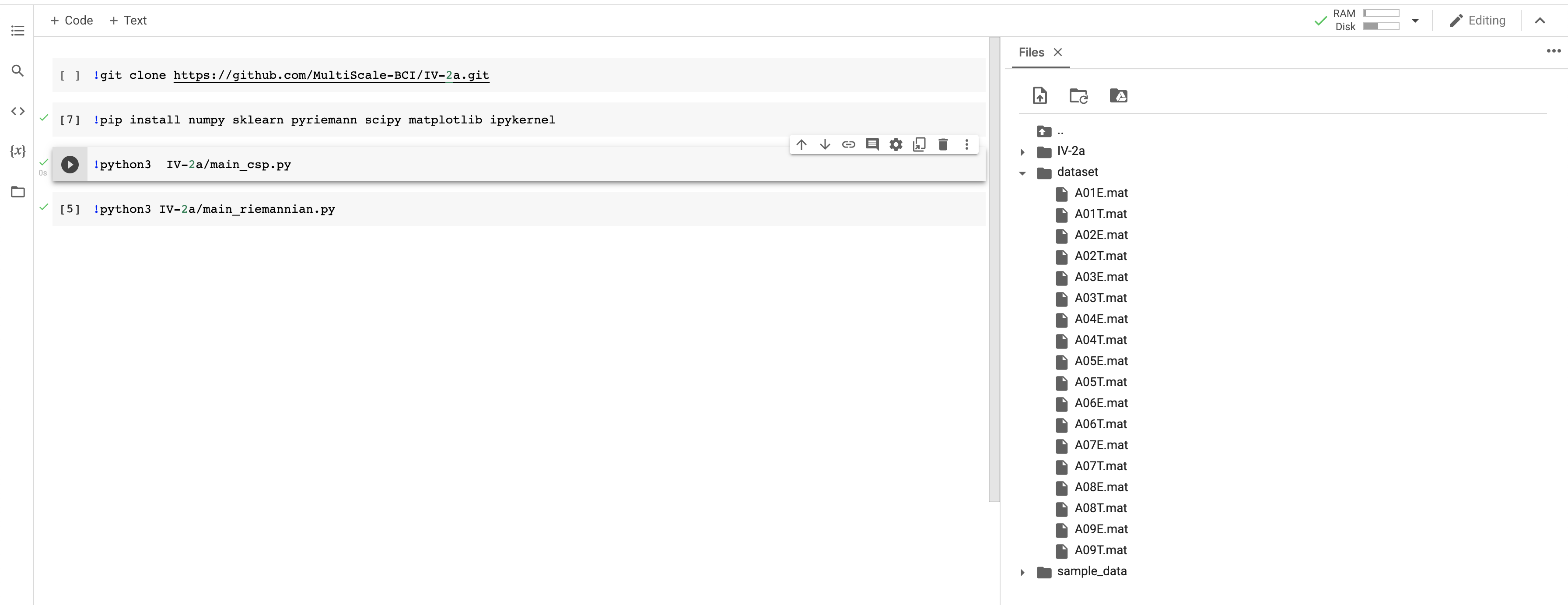This screenshot has height=605, width=1568.
Task: Select the A05T.mat file
Action: point(1100,382)
